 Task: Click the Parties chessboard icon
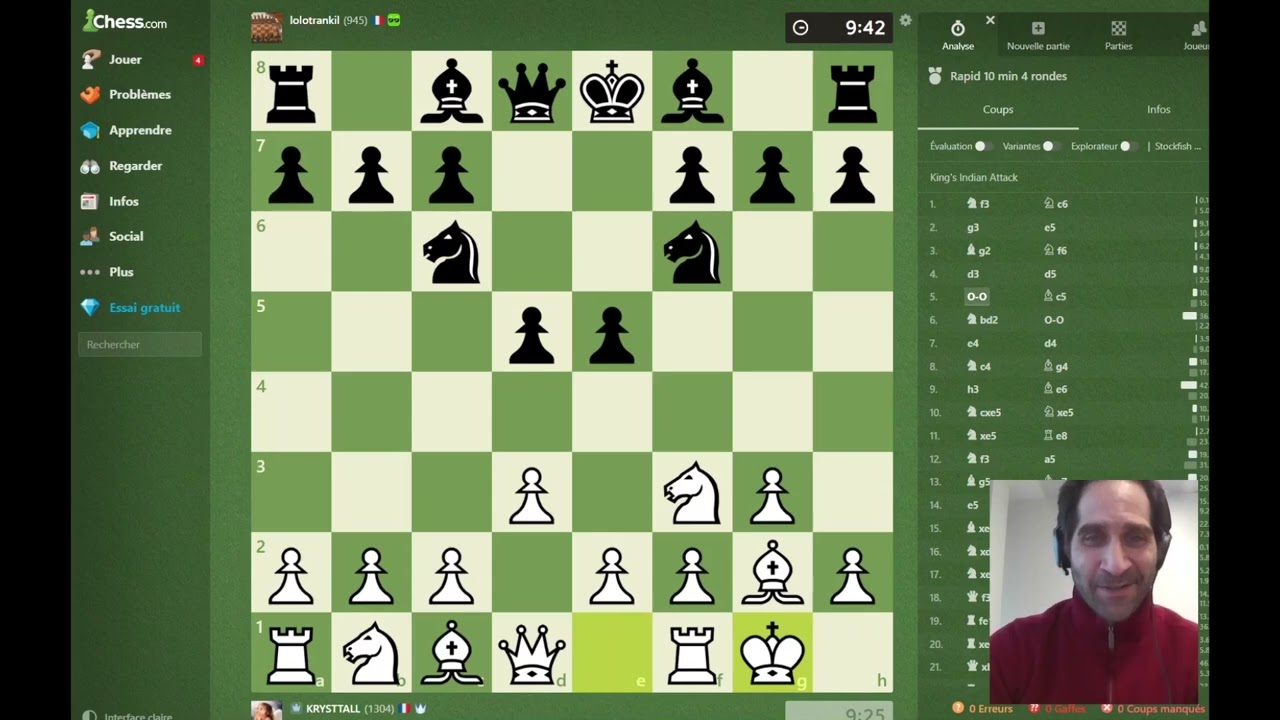click(x=1119, y=28)
